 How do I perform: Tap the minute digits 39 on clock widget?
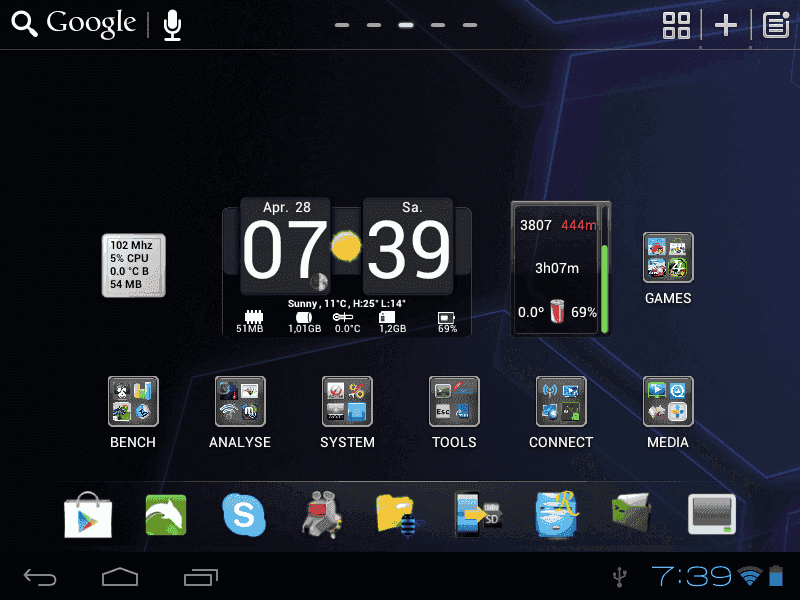408,249
